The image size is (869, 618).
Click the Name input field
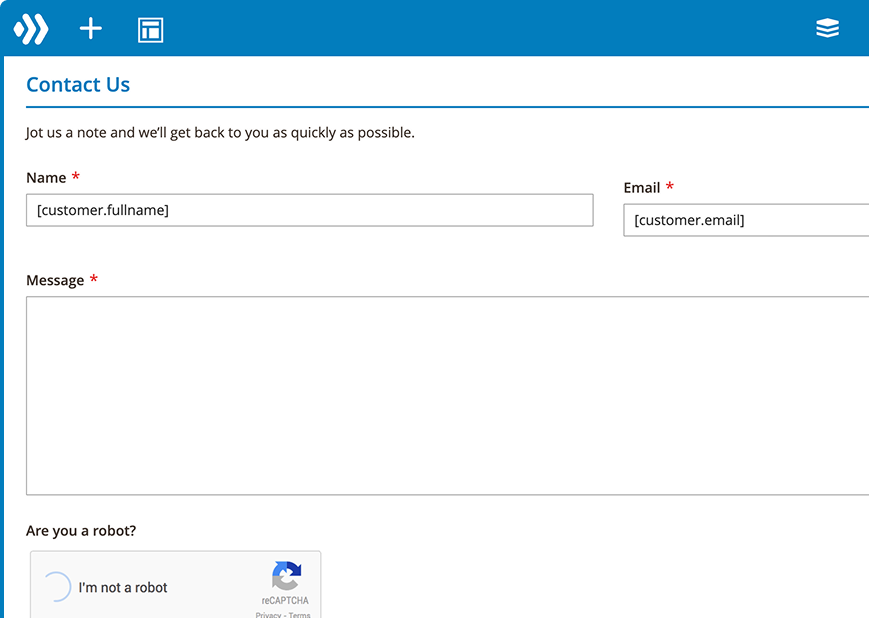point(309,210)
